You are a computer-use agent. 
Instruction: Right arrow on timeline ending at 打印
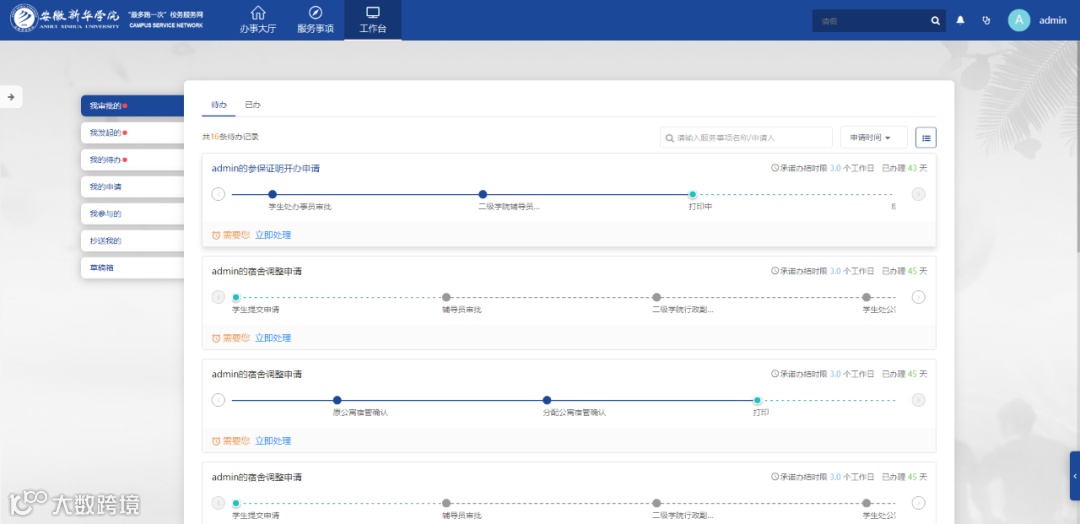tap(919, 400)
